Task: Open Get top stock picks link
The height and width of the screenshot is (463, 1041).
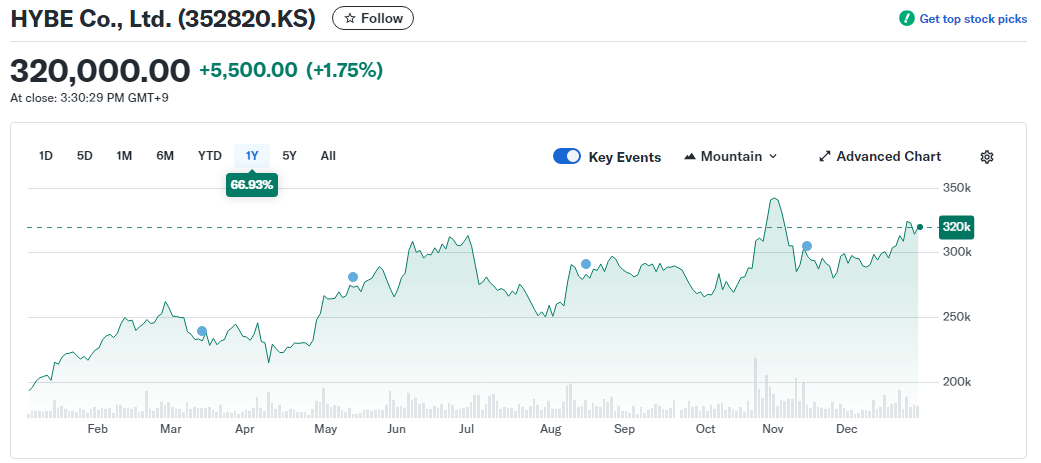Action: point(973,18)
